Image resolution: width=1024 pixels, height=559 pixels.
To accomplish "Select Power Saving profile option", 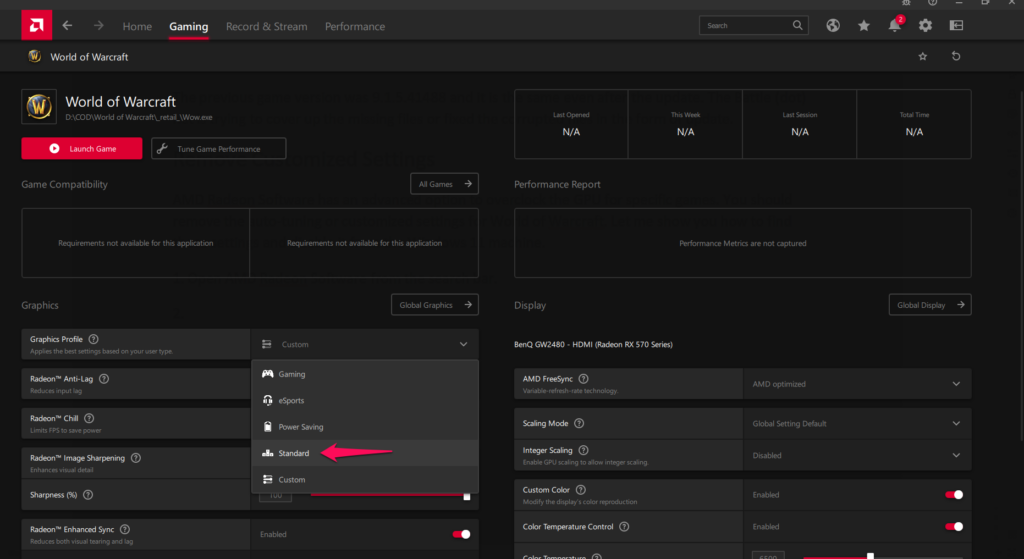I will pos(364,426).
